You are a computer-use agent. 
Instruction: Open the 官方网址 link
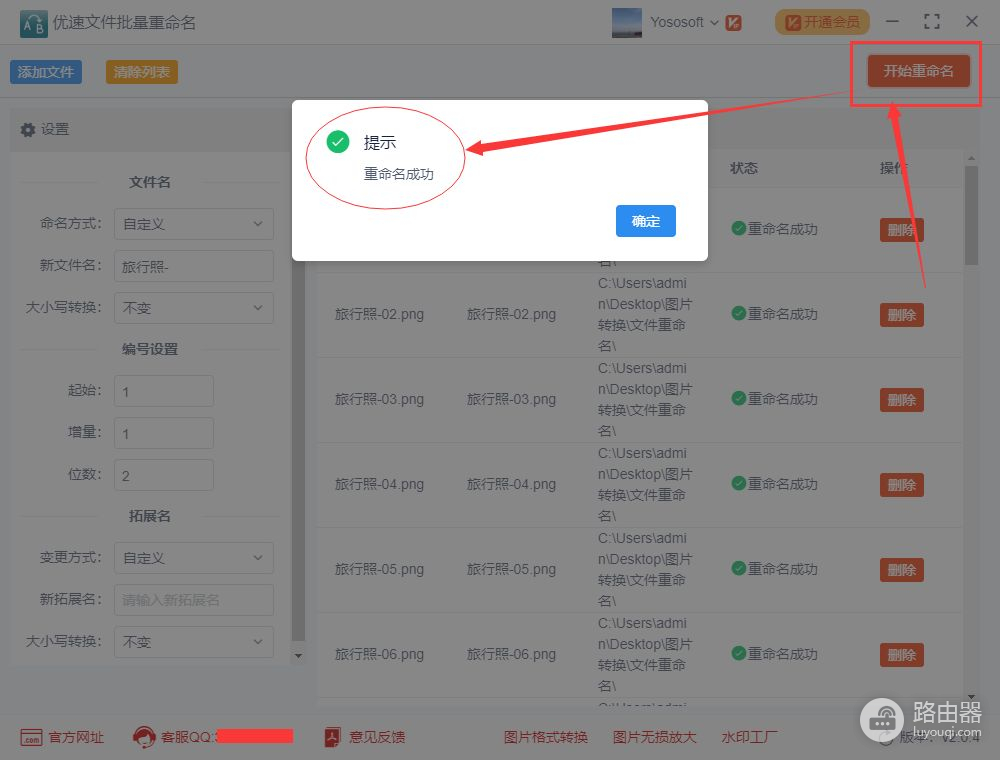[76, 737]
